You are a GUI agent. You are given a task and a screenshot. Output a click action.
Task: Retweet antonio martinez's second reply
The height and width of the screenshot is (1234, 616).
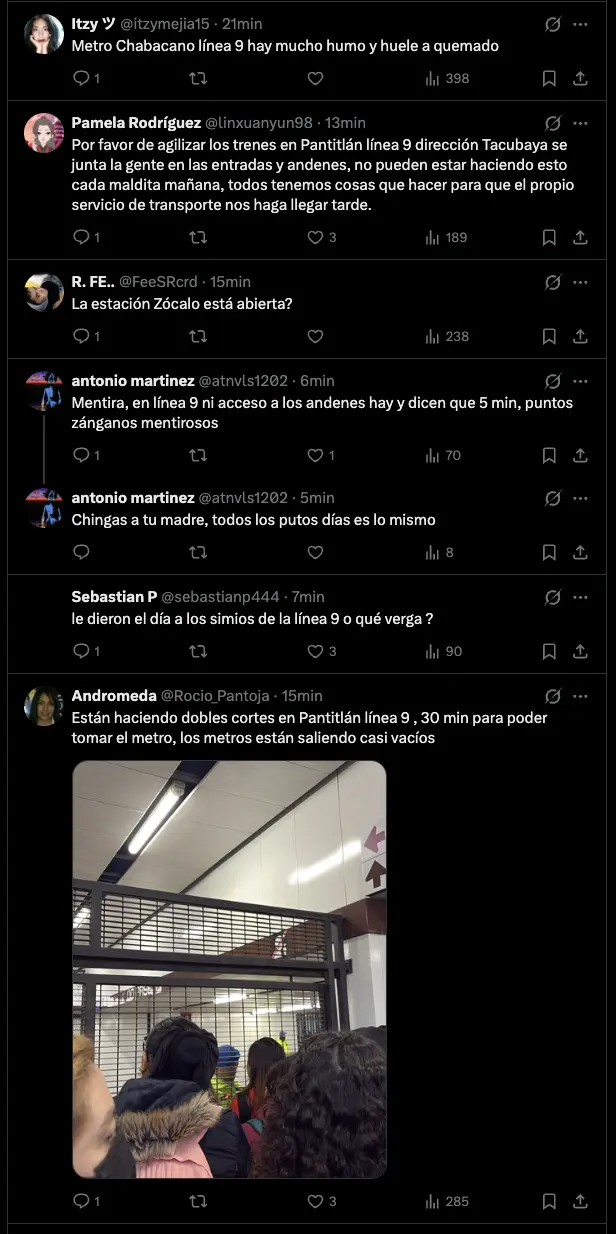pos(198,551)
